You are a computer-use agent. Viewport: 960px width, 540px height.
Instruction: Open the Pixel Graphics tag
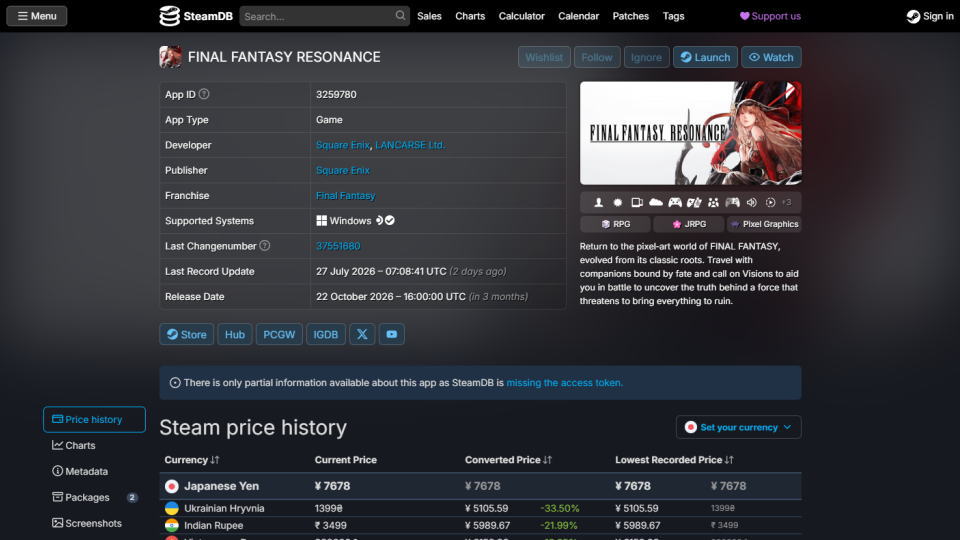pos(764,224)
